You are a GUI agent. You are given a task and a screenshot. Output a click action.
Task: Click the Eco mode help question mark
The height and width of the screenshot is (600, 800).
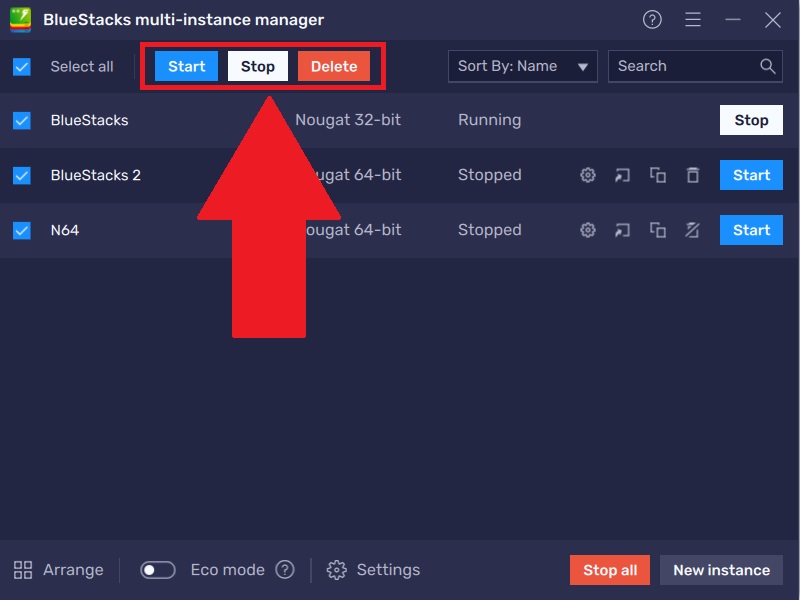click(285, 570)
